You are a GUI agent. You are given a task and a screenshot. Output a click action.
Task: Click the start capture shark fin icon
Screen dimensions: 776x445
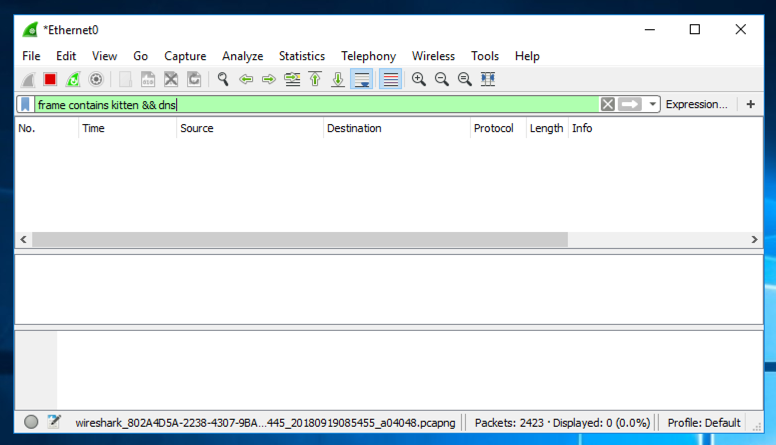tap(28, 79)
